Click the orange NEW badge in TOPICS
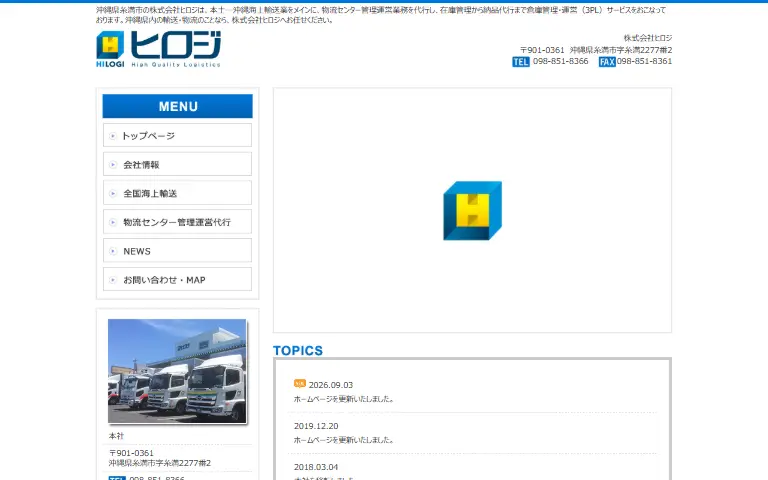 tap(300, 384)
